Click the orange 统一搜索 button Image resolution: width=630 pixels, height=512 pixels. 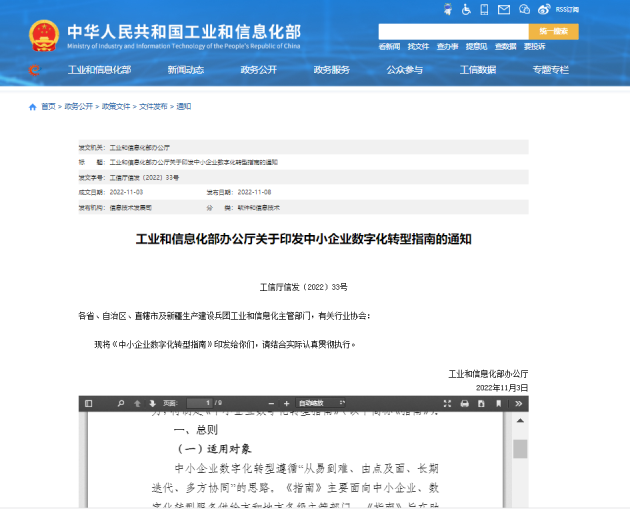(x=554, y=31)
